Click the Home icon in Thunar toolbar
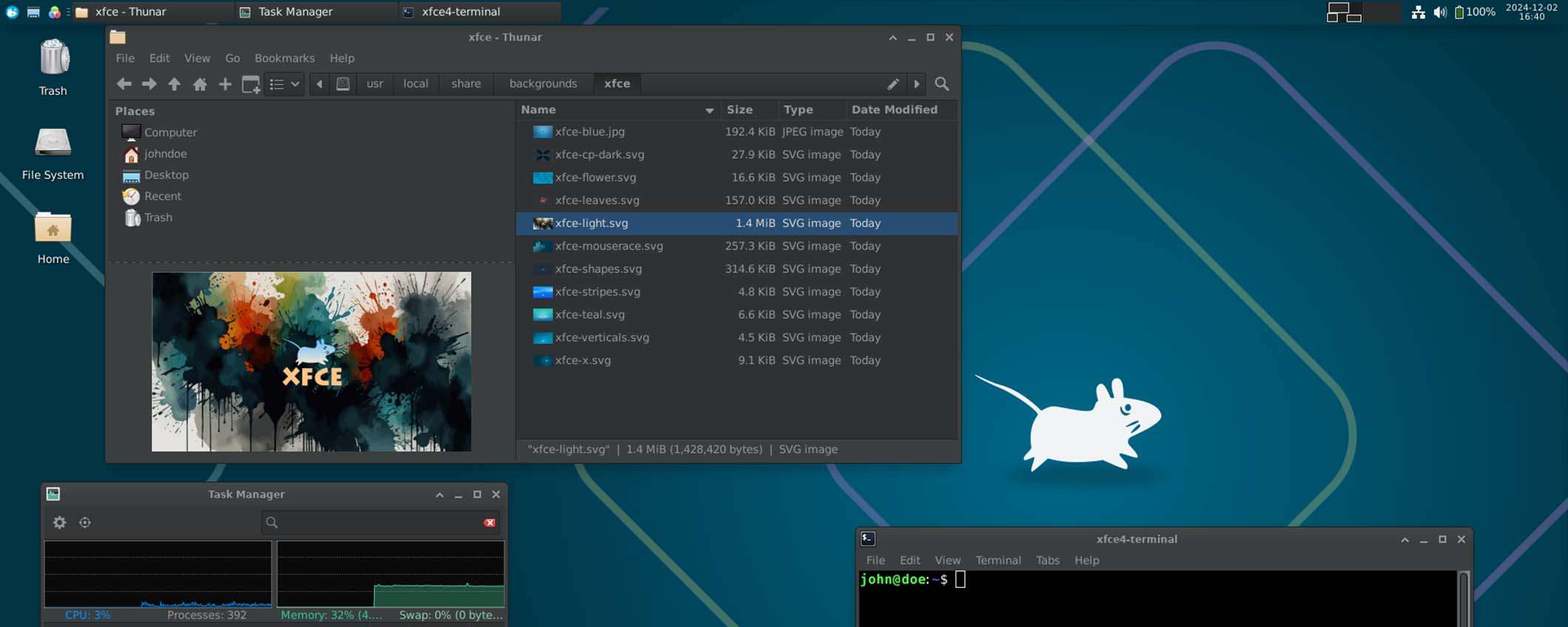 [x=200, y=84]
